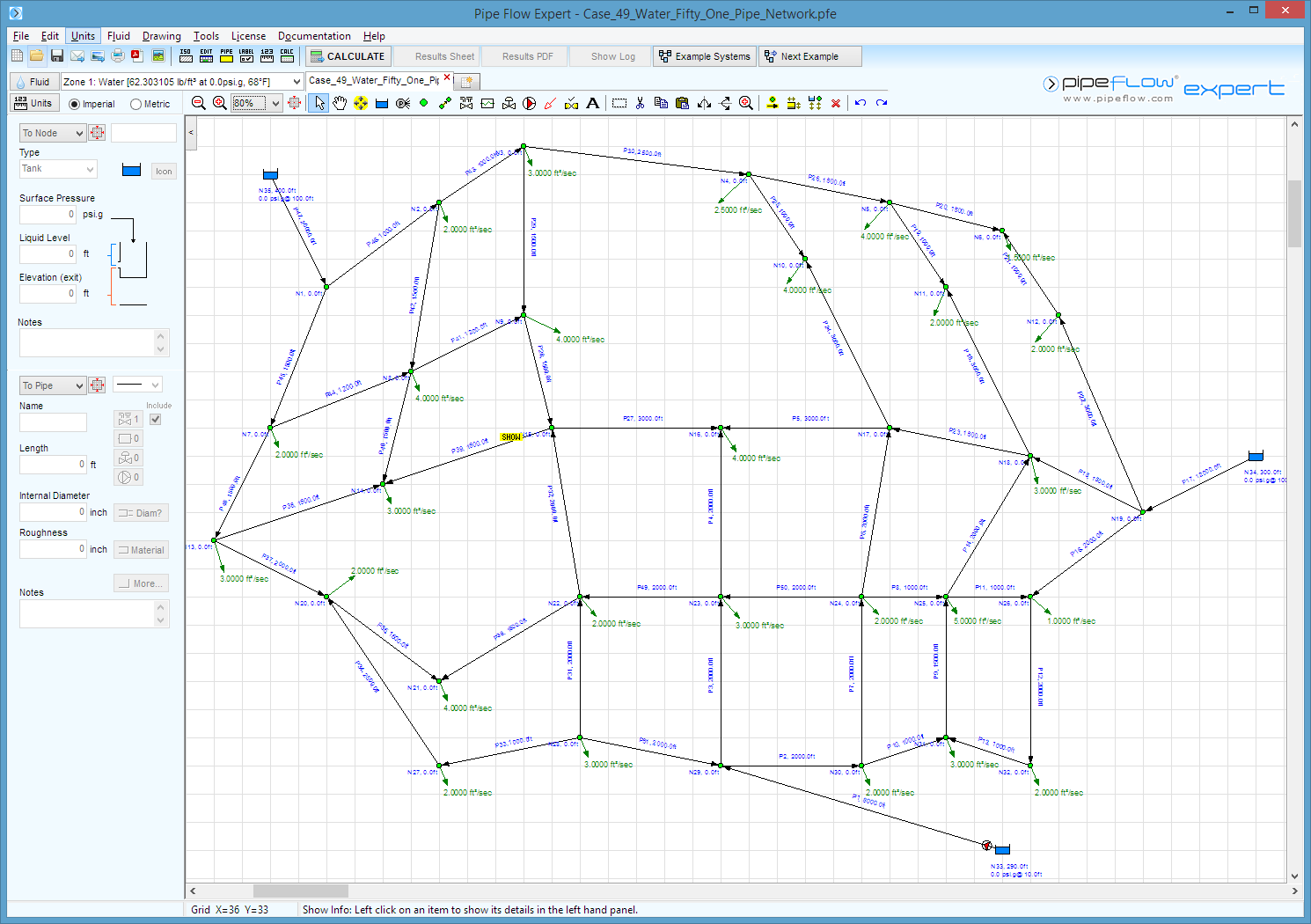Image resolution: width=1311 pixels, height=924 pixels.
Task: Open the Documentation menu
Action: tap(314, 36)
